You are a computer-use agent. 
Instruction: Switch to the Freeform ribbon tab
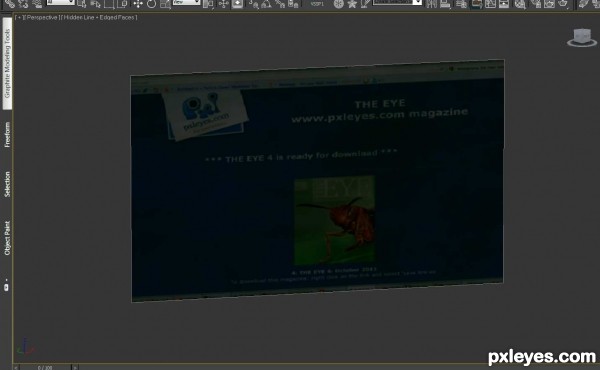click(x=7, y=135)
